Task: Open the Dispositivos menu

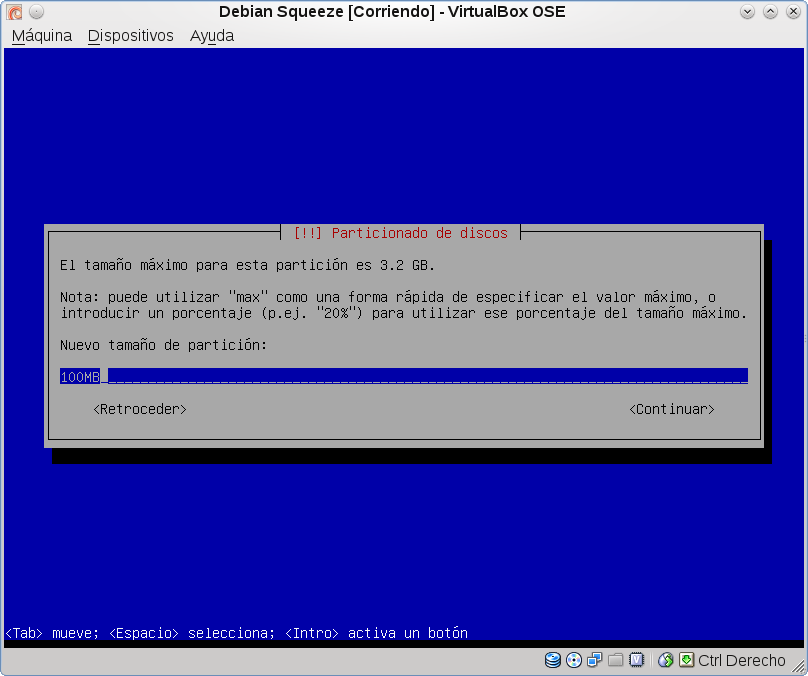Action: coord(130,36)
